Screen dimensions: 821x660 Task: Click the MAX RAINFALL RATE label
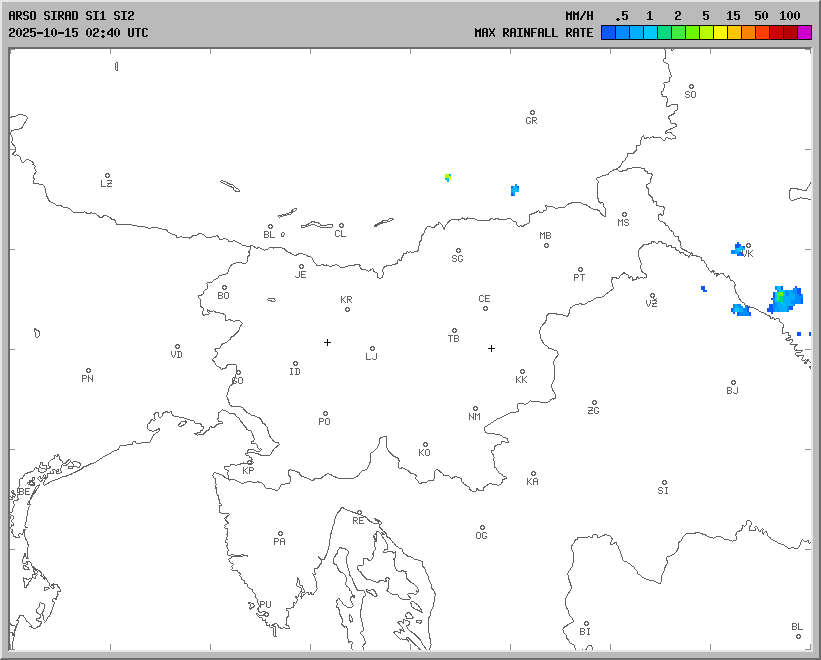533,33
